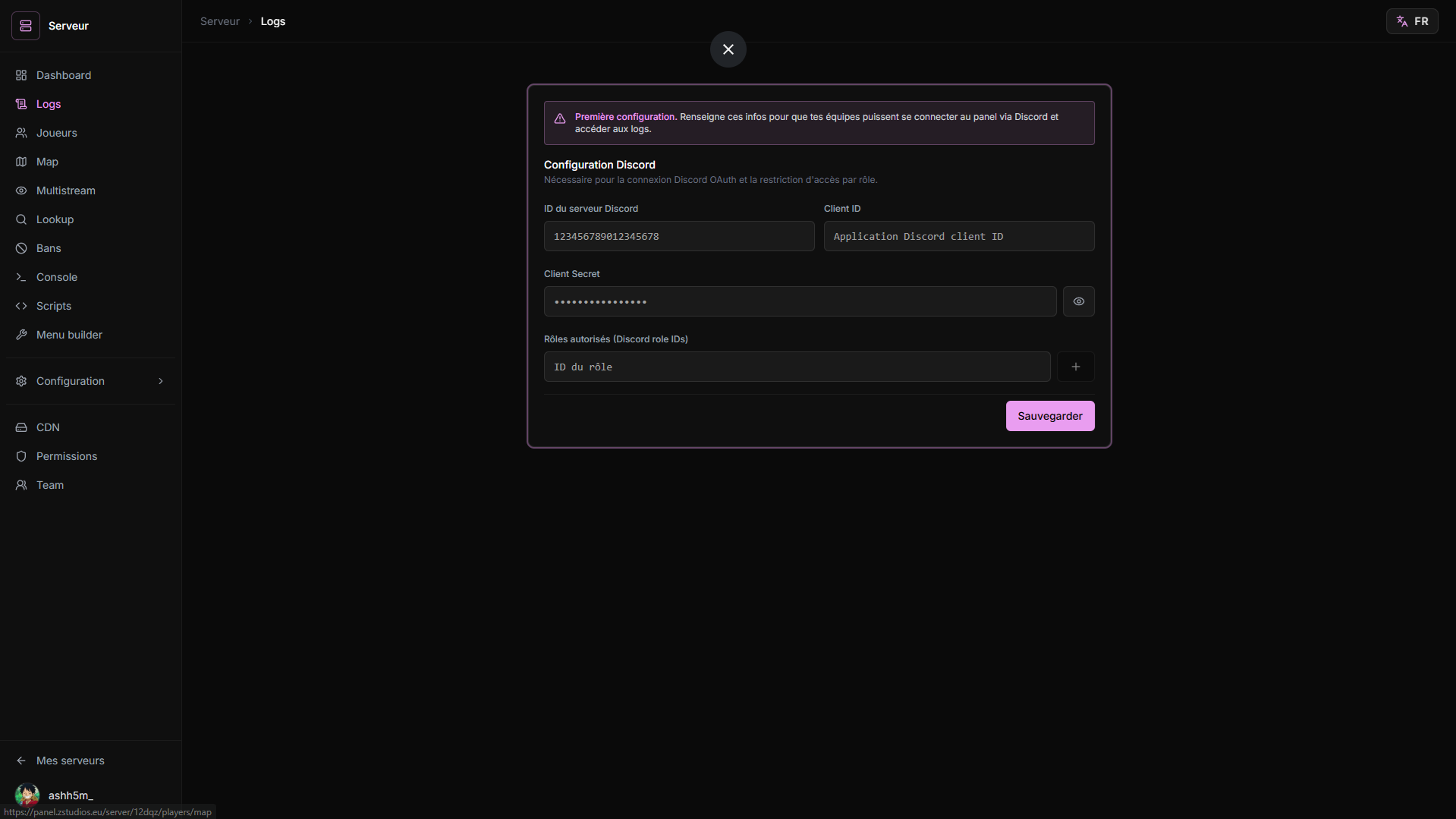Toggle Client Secret visibility with eye button
1456x819 pixels.
pyautogui.click(x=1079, y=301)
